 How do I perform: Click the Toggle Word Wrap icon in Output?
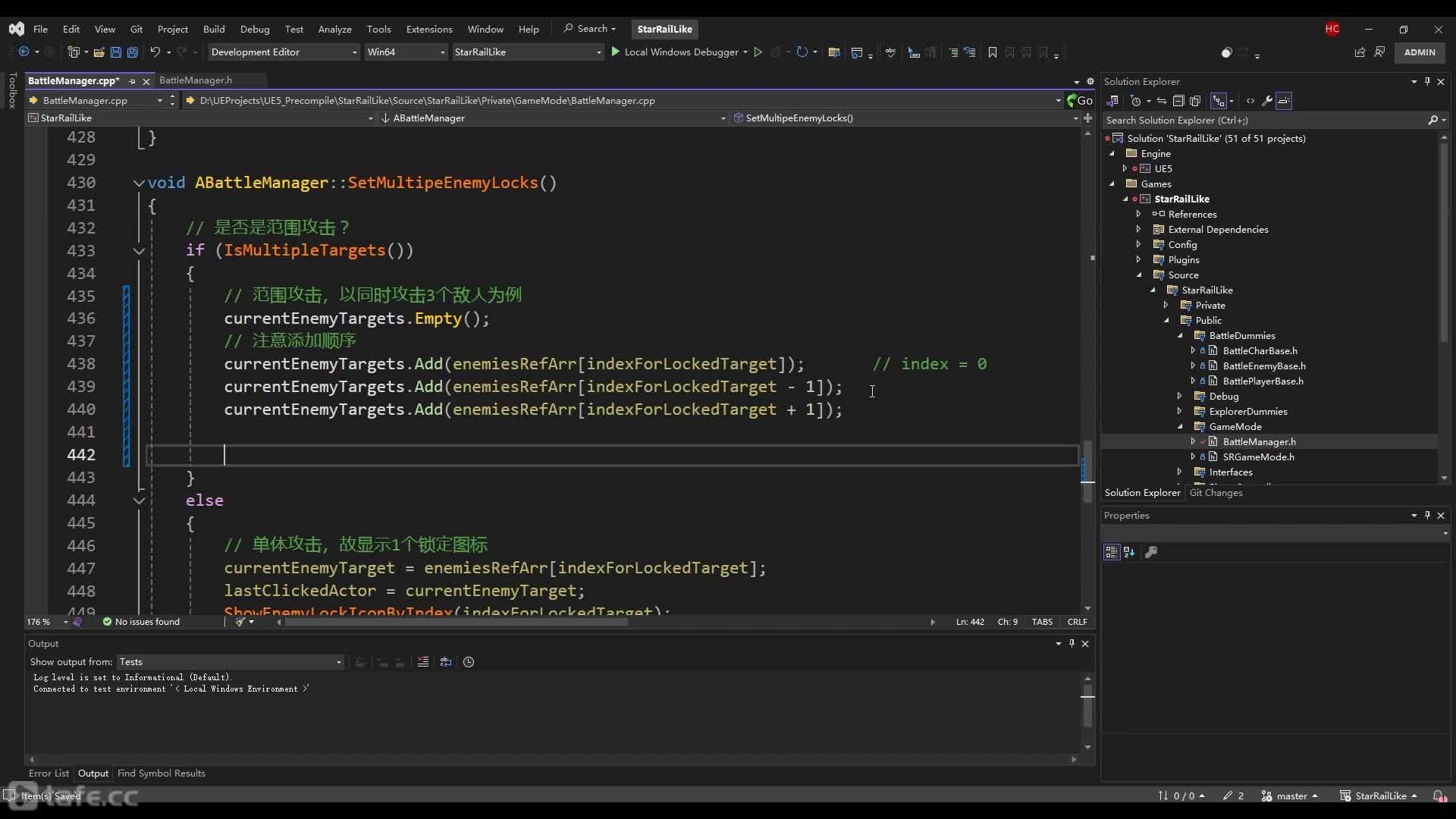pyautogui.click(x=445, y=662)
